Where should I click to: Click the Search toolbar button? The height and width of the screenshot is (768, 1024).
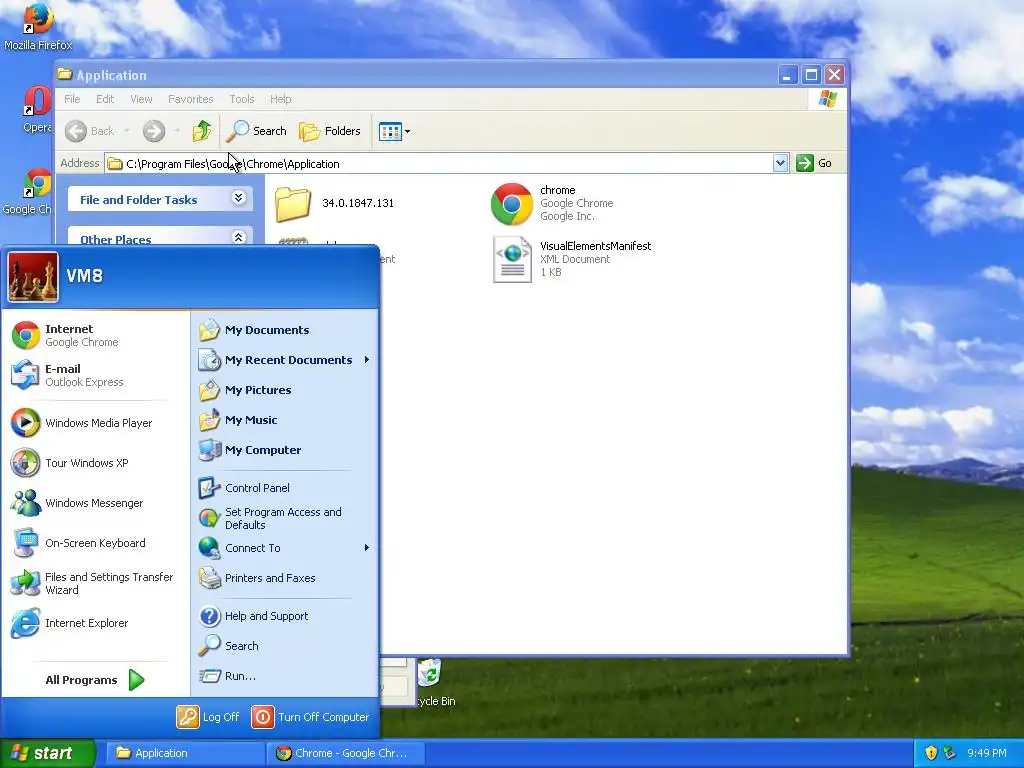[x=257, y=131]
